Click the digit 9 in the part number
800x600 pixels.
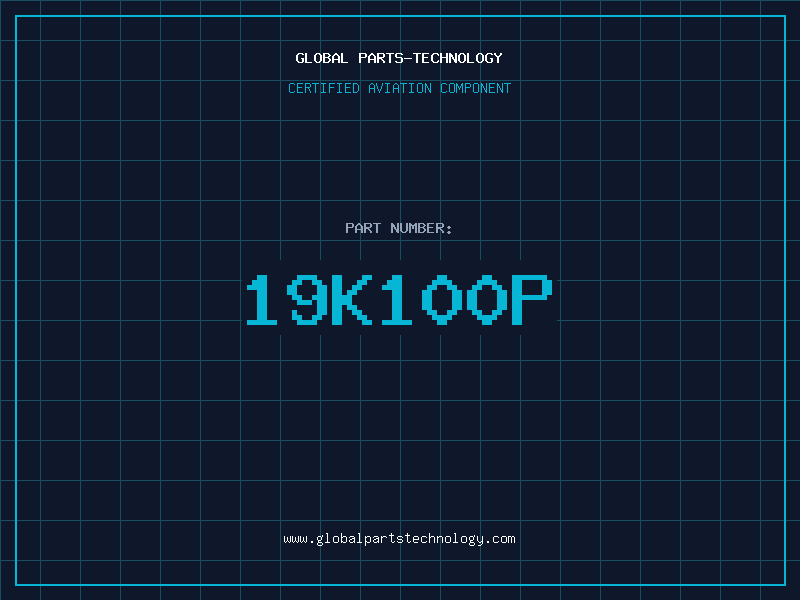[308, 299]
